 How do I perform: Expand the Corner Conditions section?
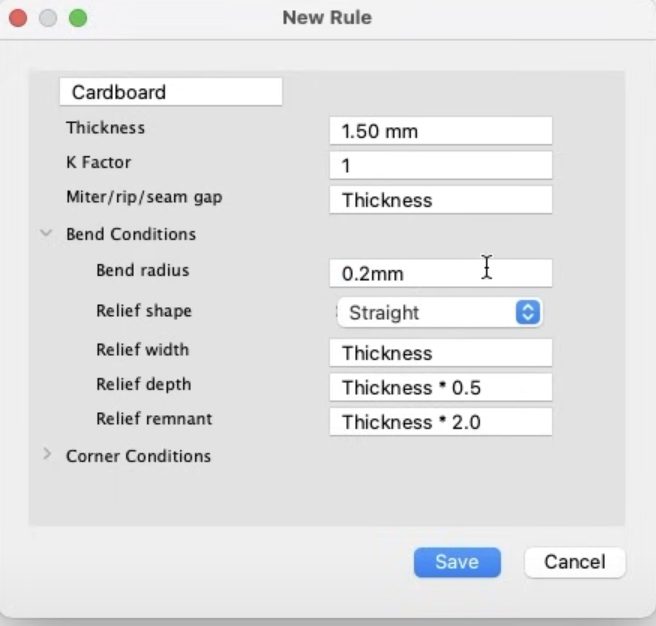tap(46, 456)
